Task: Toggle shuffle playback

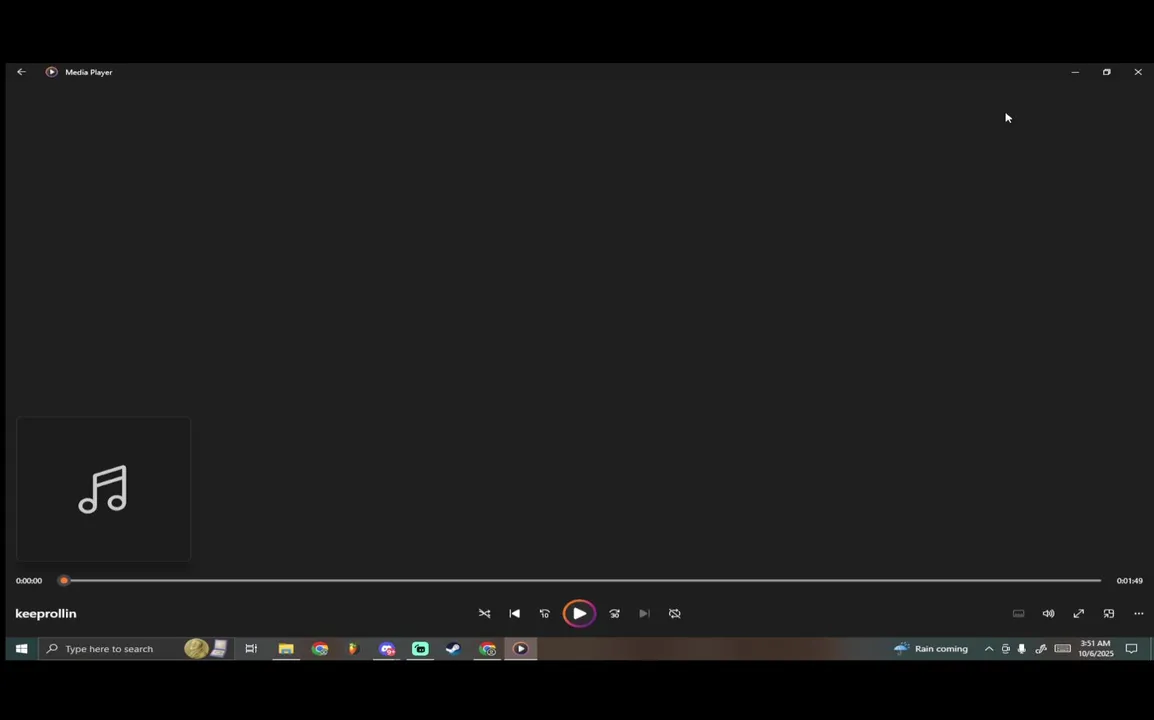Action: (x=484, y=613)
